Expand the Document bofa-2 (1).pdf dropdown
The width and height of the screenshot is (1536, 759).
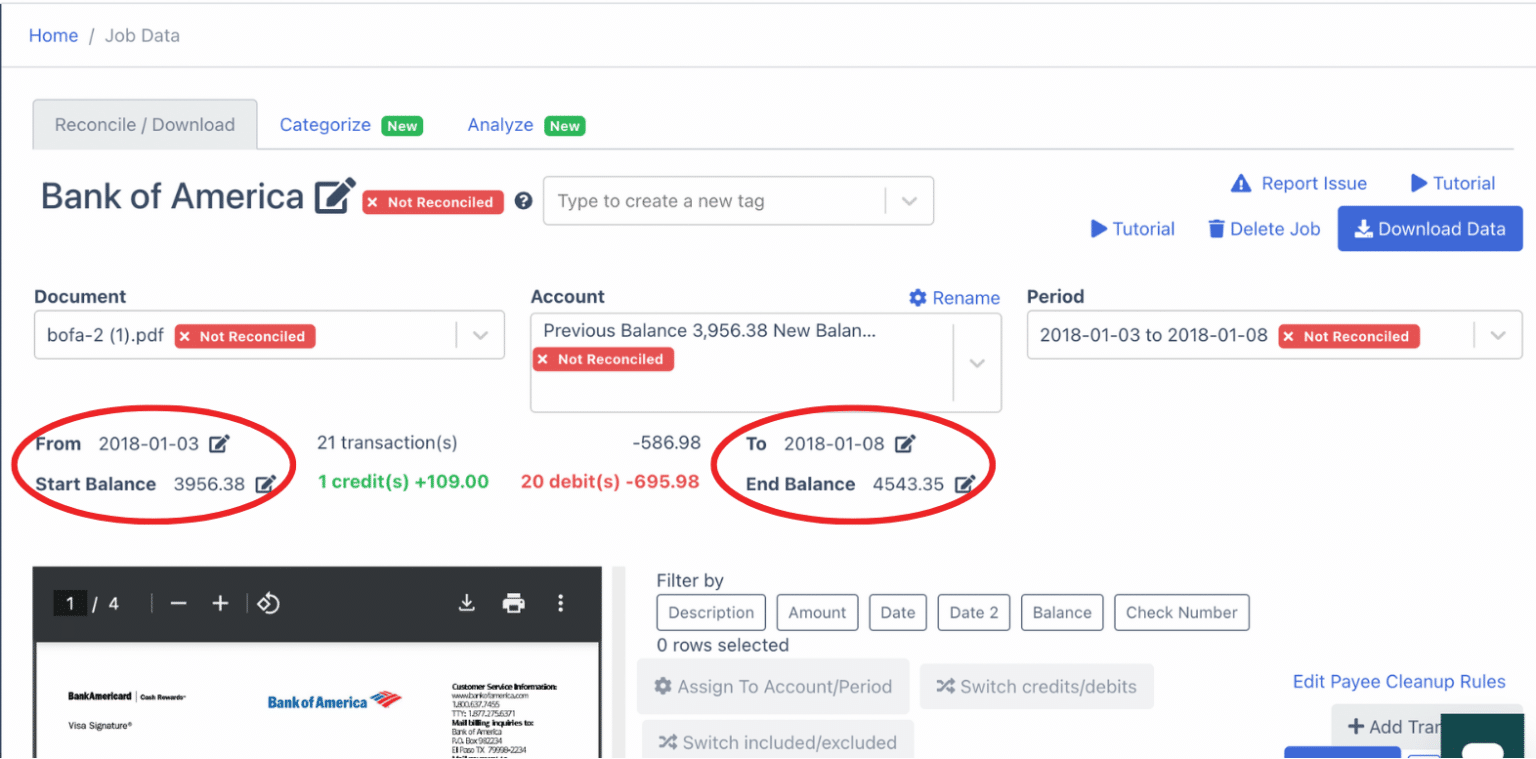click(480, 335)
